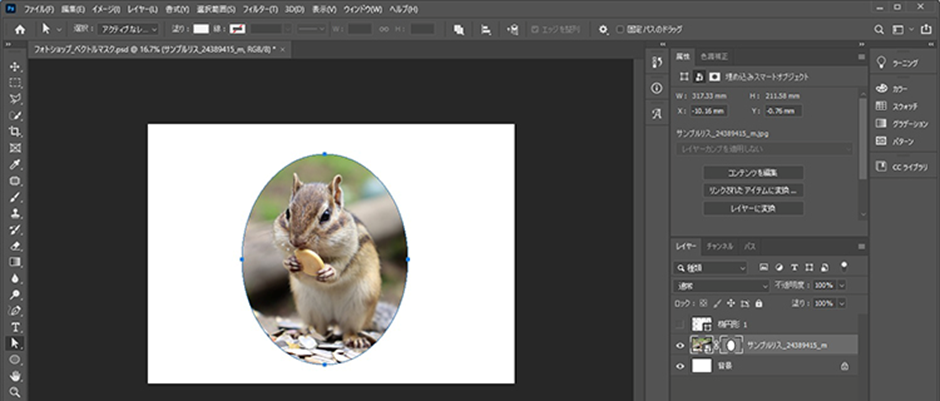Open the 選択 active layers dropdown

click(128, 29)
